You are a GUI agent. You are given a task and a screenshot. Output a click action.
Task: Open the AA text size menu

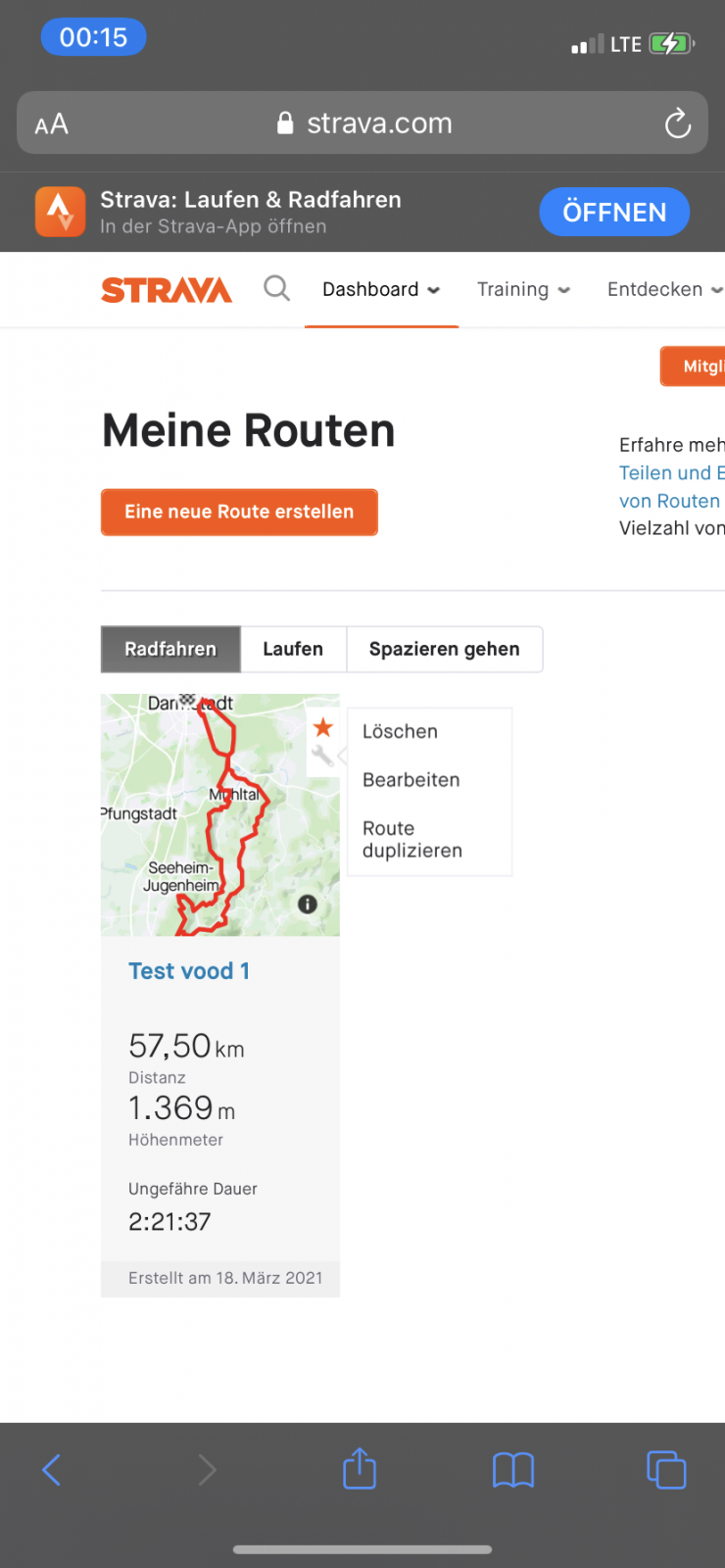click(52, 124)
